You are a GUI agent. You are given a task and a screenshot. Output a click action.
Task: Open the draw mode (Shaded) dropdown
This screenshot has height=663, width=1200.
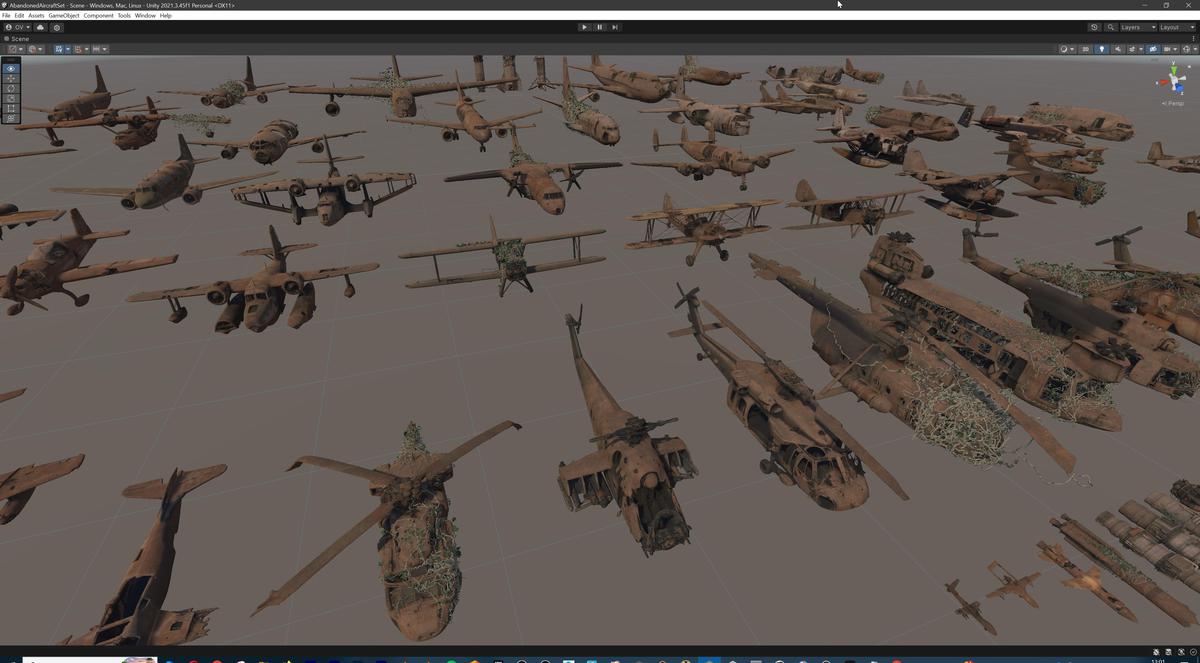click(x=1066, y=49)
